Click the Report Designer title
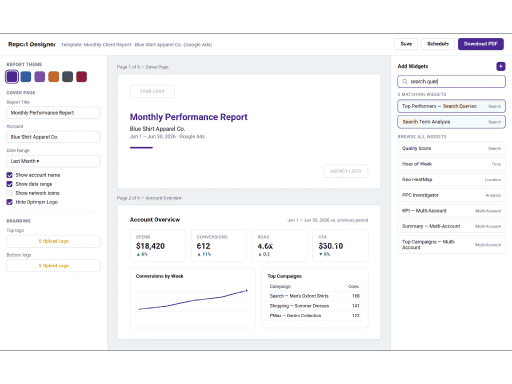 tap(32, 44)
